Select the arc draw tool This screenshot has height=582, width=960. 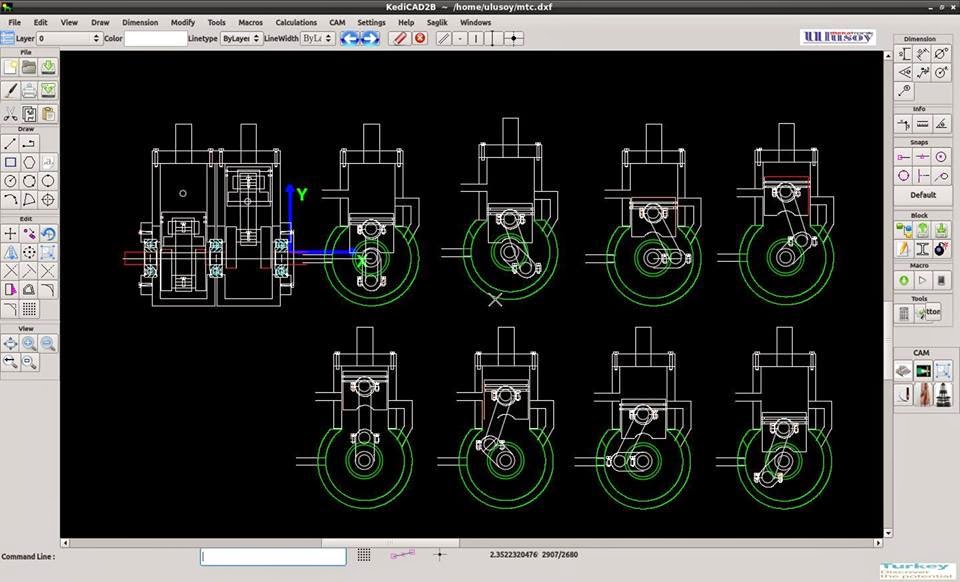10,200
